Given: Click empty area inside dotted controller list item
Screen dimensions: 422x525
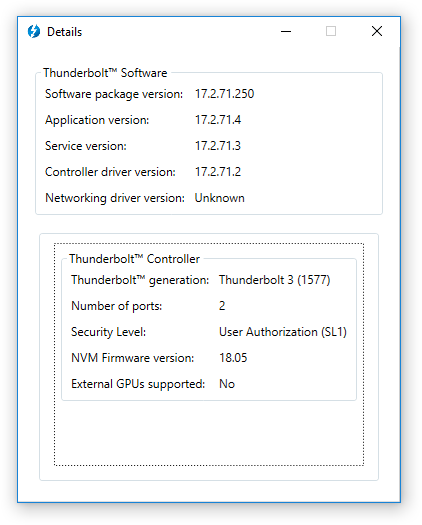Looking at the screenshot, I should 209,433.
